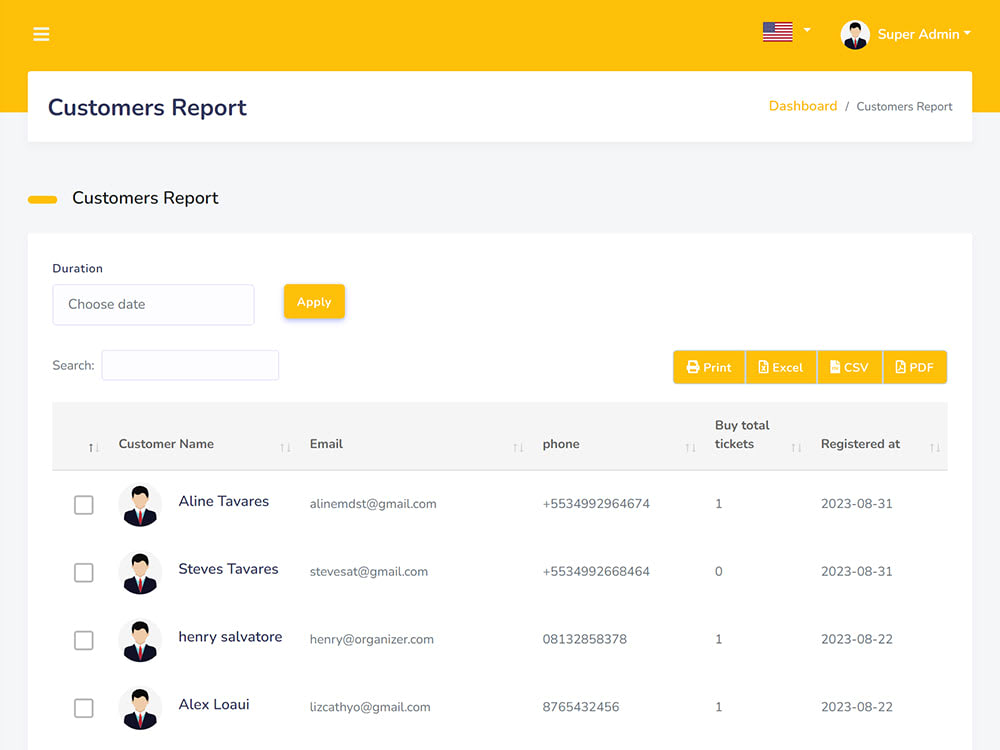Go to Dashboard breadcrumb link
1000x750 pixels.
point(803,106)
